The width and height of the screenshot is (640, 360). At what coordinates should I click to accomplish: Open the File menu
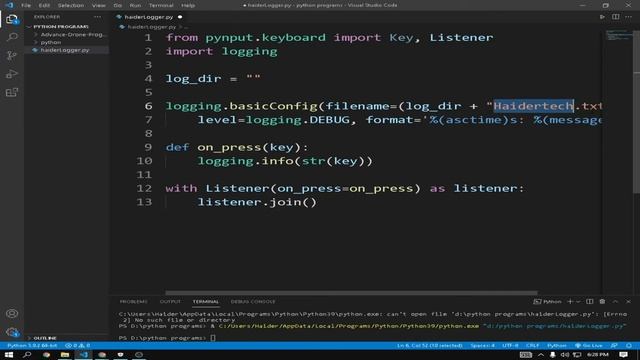(26, 5)
